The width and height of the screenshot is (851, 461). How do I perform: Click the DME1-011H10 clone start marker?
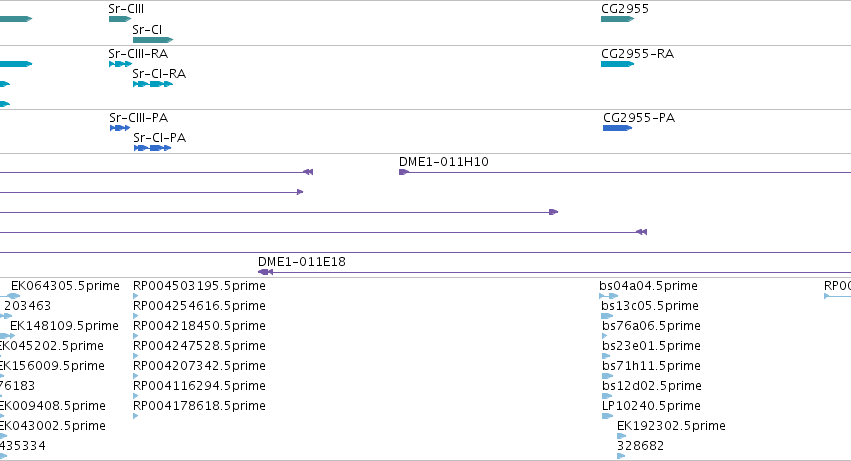pyautogui.click(x=404, y=172)
